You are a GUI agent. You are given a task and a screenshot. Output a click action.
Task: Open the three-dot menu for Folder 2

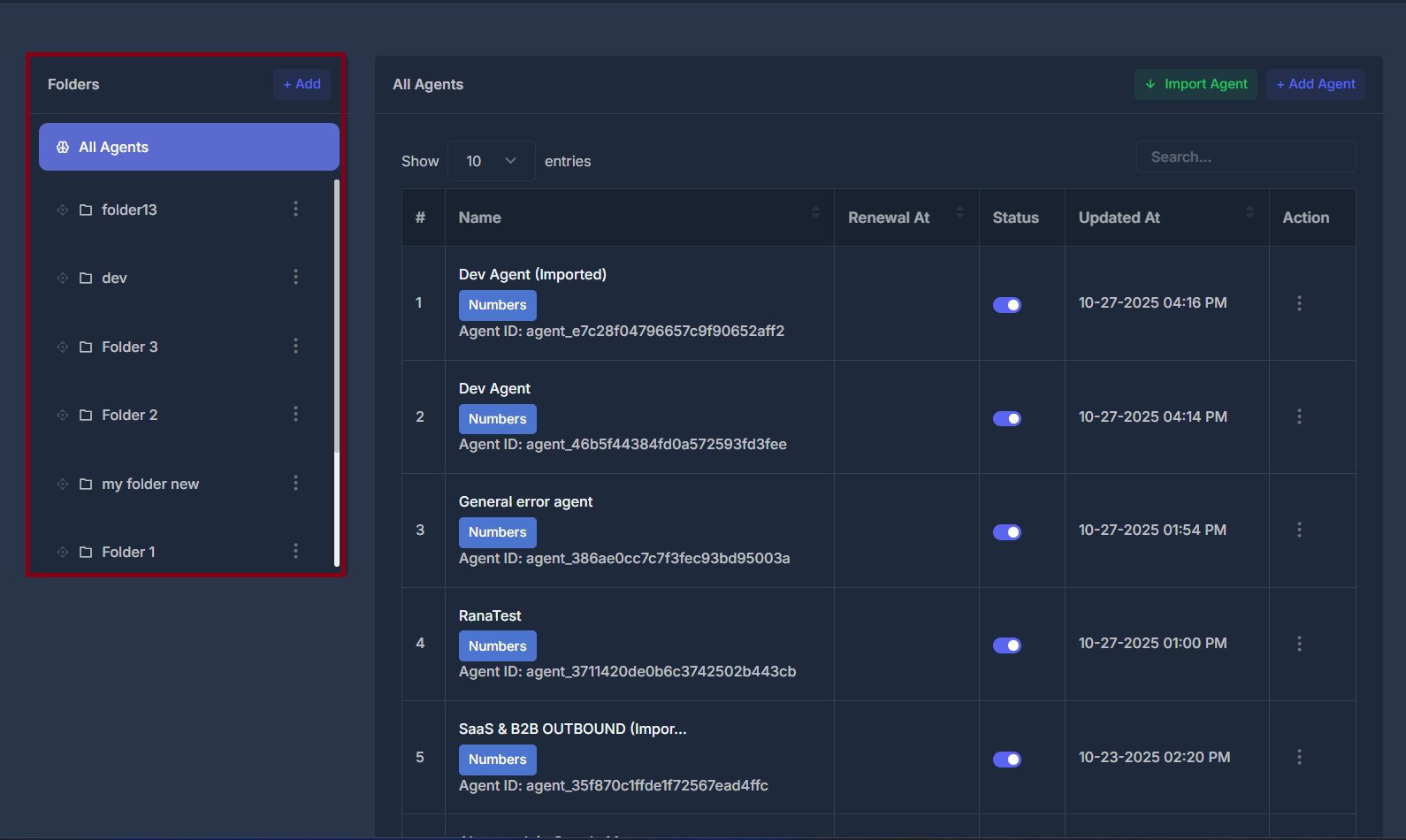pos(295,414)
